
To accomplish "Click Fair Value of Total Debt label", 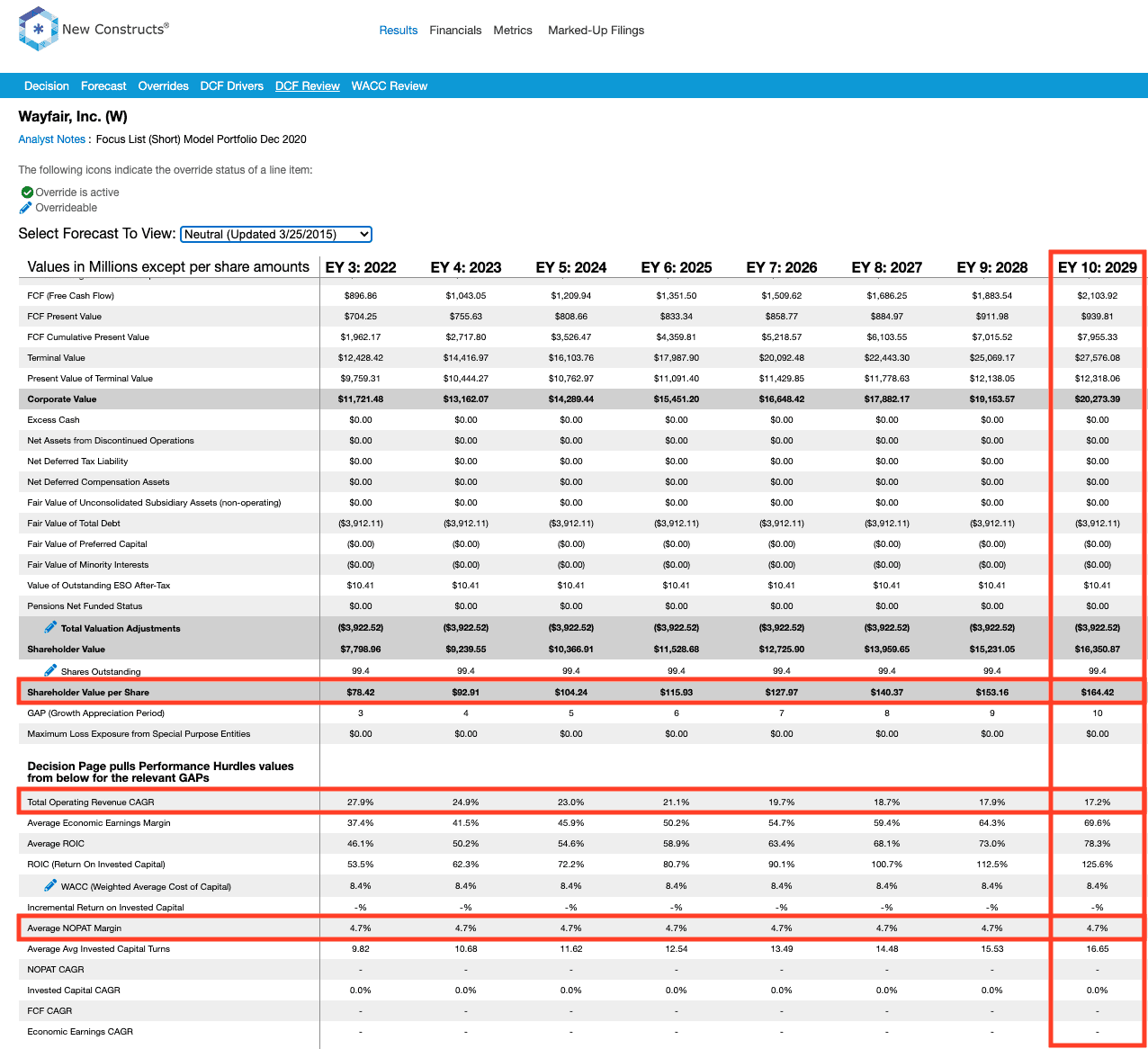I will tap(74, 524).
